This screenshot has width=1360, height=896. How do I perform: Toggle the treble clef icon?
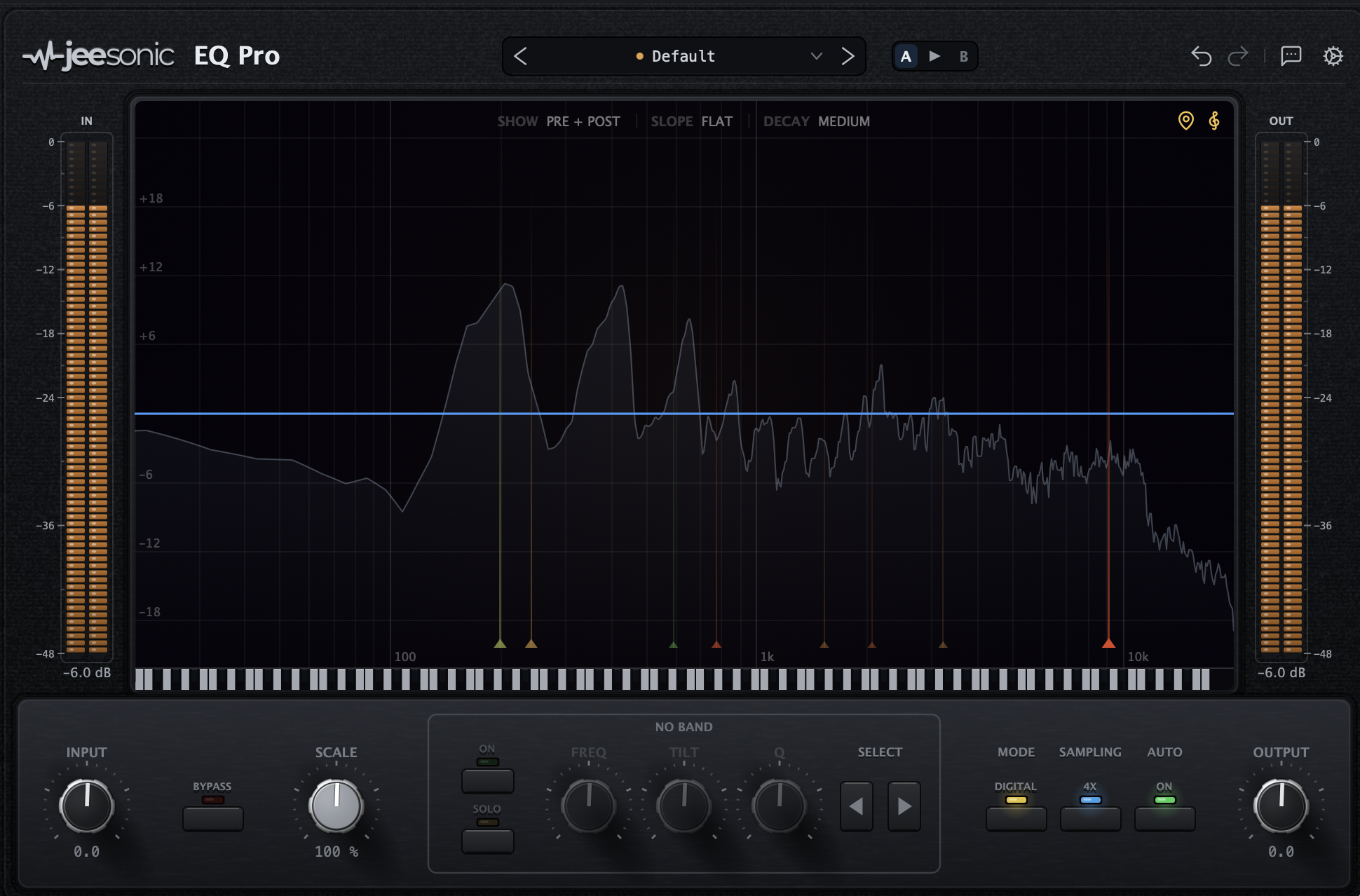pos(1214,121)
